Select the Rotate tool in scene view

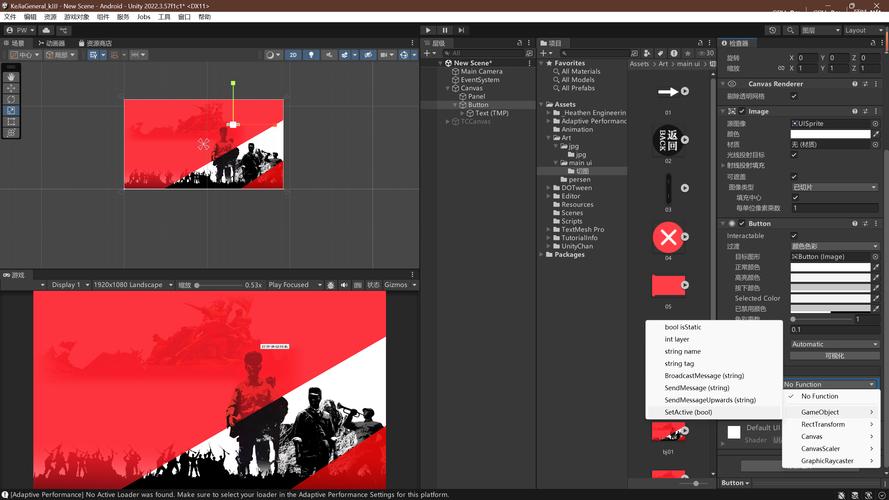[x=11, y=99]
